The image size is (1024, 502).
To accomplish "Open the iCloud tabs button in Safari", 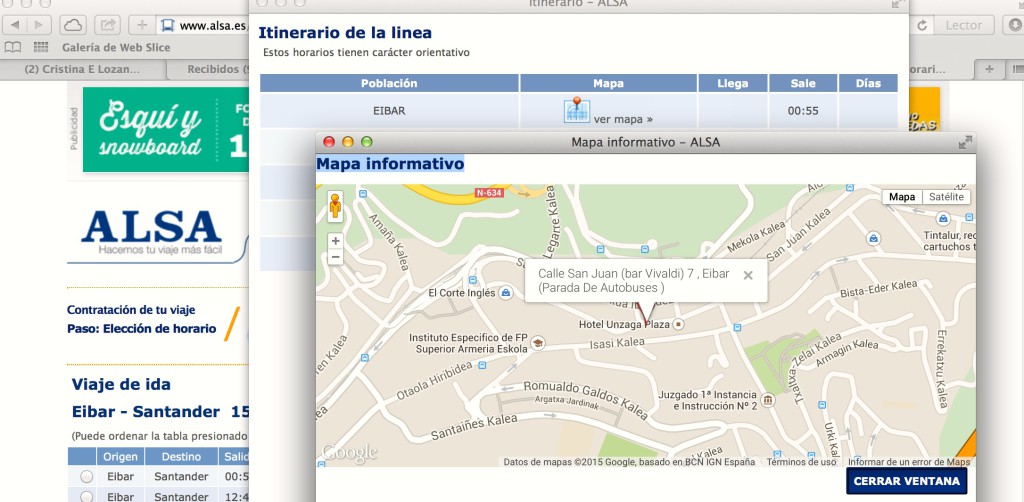I will (73, 25).
